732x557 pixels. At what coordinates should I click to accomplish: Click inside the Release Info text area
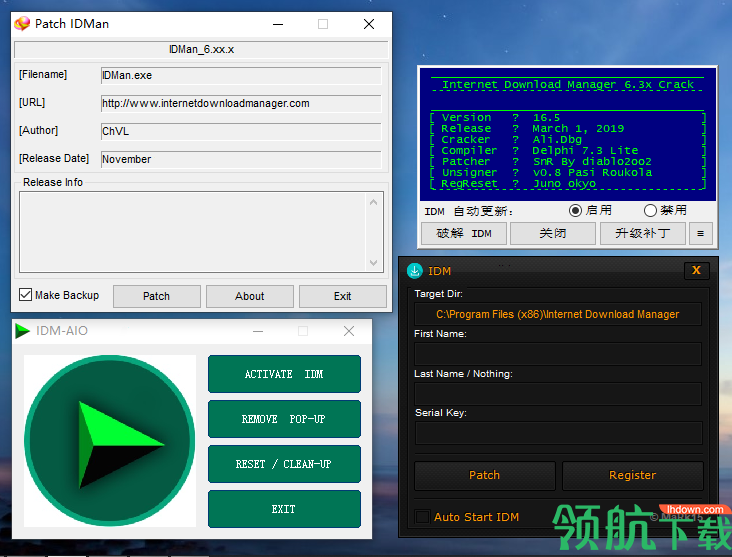pyautogui.click(x=192, y=232)
